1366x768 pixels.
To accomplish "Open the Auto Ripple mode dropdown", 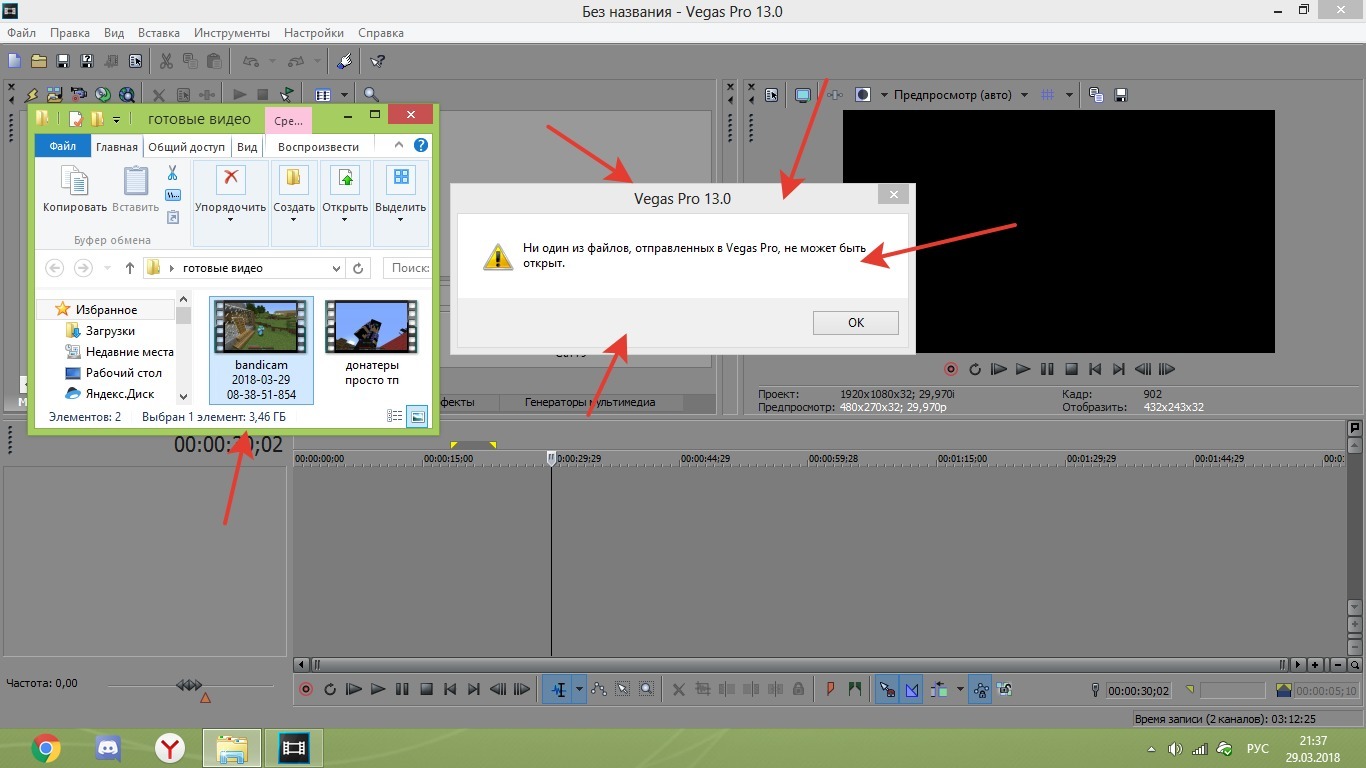I will click(x=960, y=689).
